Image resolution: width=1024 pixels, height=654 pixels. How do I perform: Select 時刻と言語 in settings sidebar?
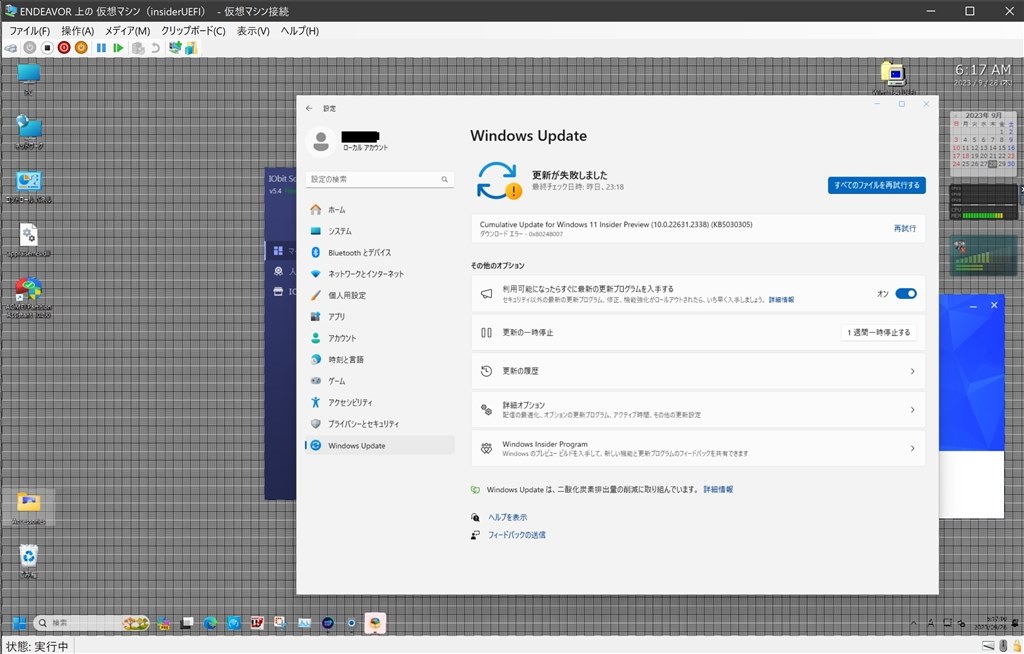pos(379,359)
